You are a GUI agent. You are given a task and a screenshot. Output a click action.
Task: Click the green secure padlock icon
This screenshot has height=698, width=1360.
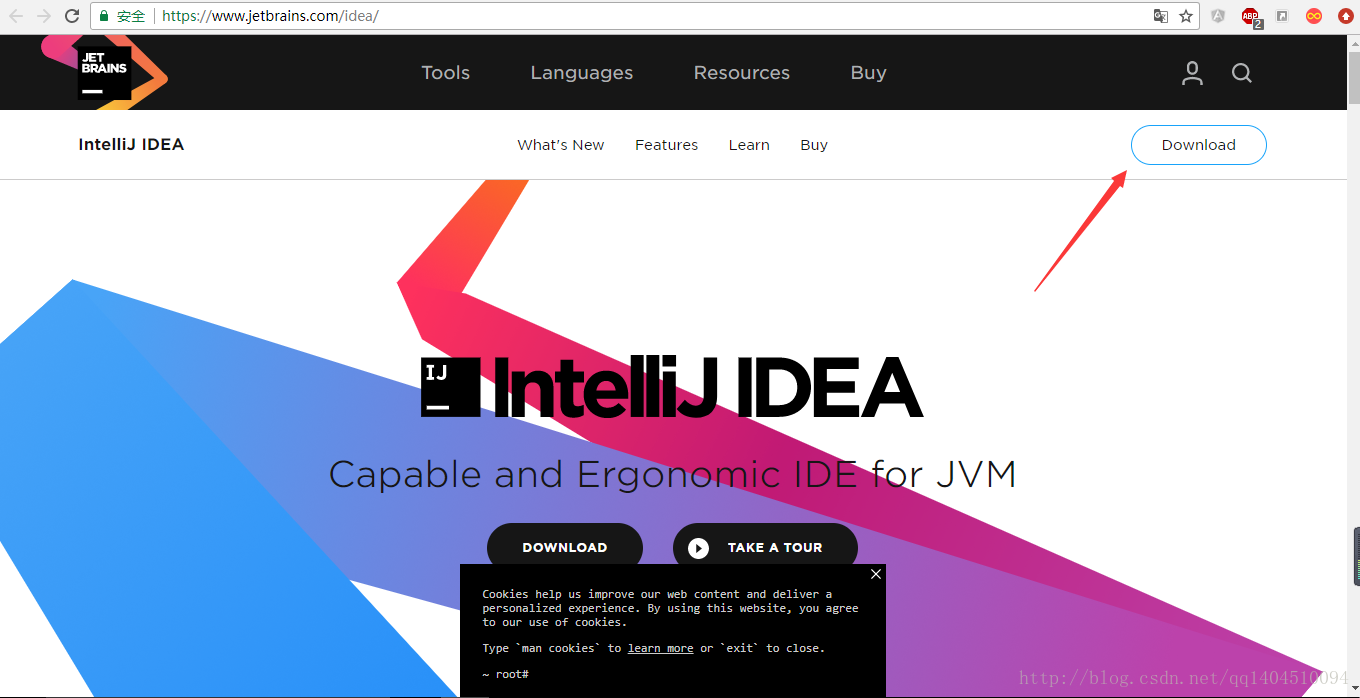[104, 16]
